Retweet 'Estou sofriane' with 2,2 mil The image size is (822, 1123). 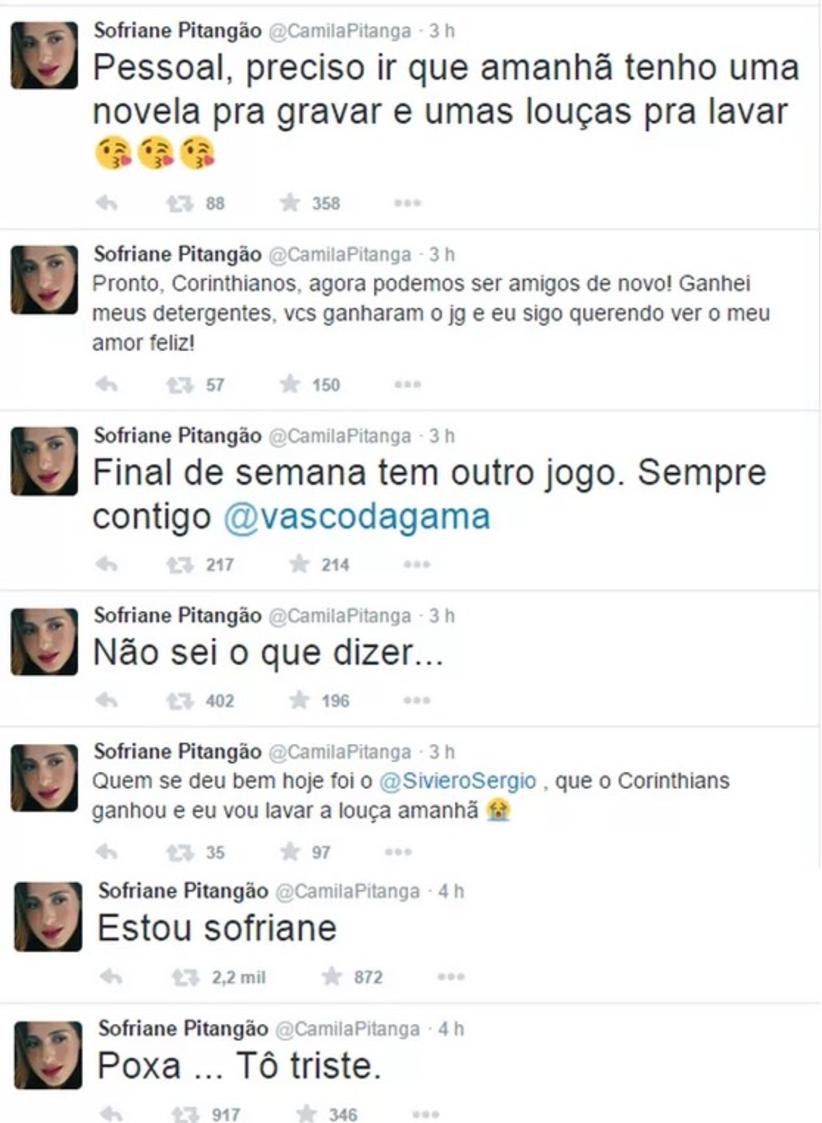point(185,977)
